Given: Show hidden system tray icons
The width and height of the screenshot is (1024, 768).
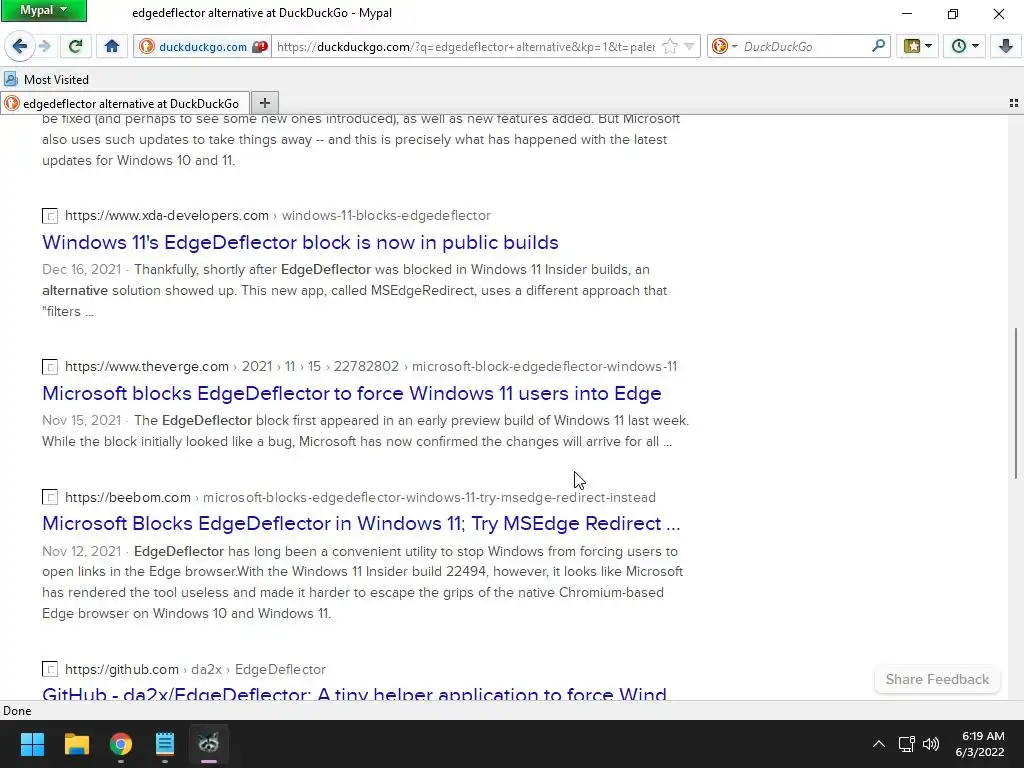Looking at the screenshot, I should [879, 744].
